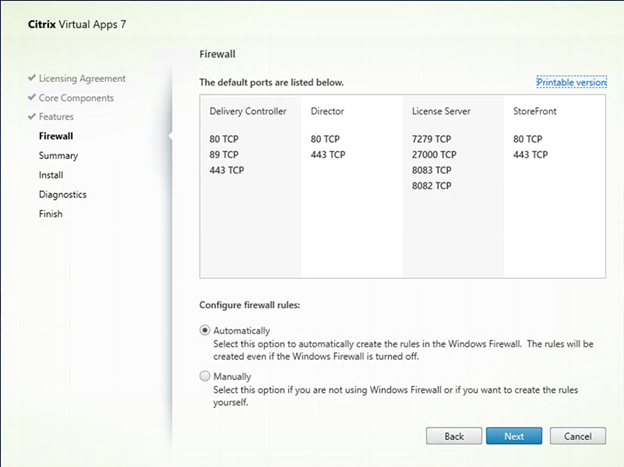Image resolution: width=624 pixels, height=467 pixels.
Task: Go to the Licensing Agreement step
Action: point(82,79)
